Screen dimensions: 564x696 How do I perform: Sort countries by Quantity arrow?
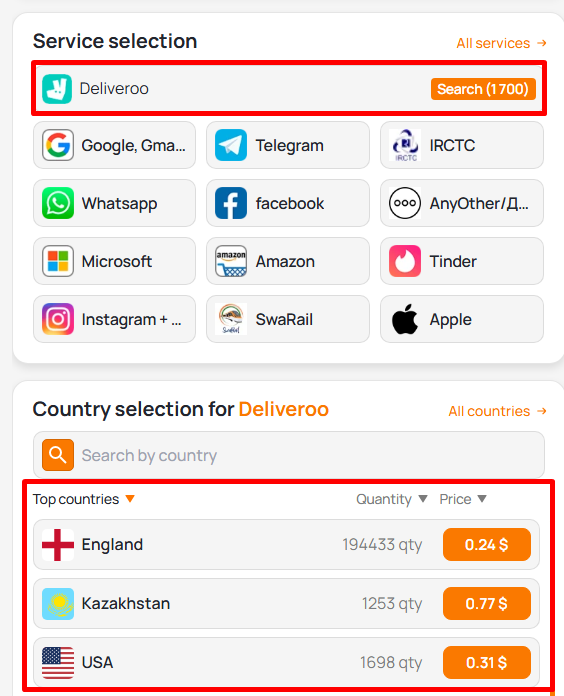pyautogui.click(x=423, y=499)
